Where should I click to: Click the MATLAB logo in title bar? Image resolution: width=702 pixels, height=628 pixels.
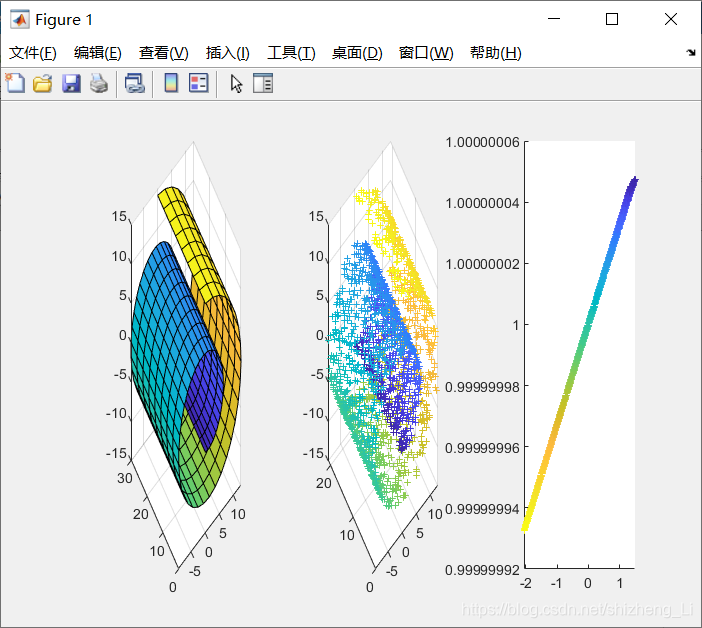pyautogui.click(x=20, y=19)
